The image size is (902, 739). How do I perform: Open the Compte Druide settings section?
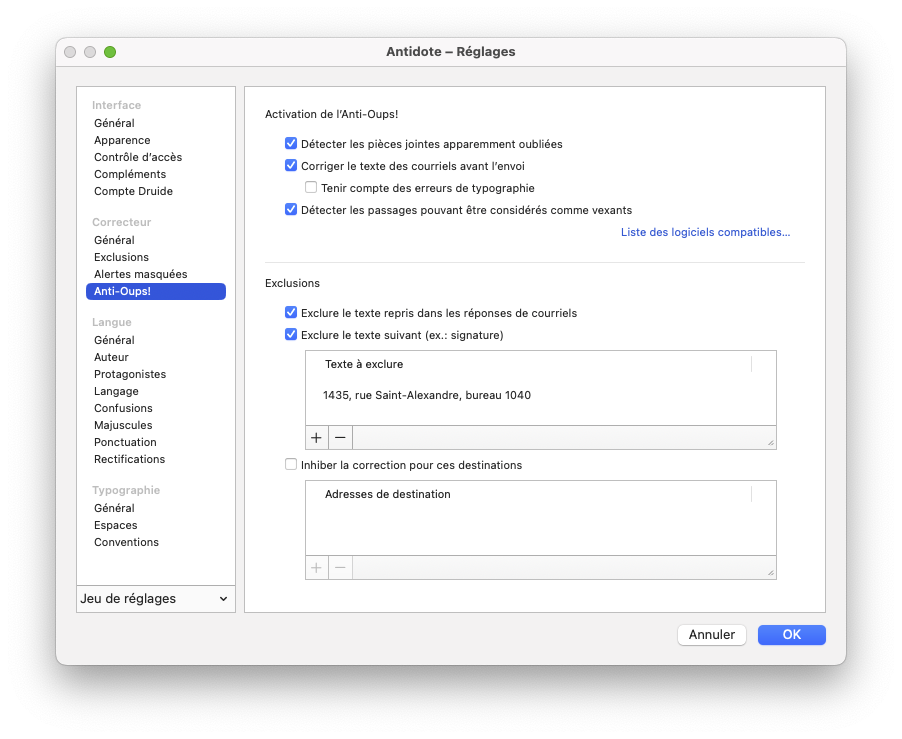[x=133, y=191]
